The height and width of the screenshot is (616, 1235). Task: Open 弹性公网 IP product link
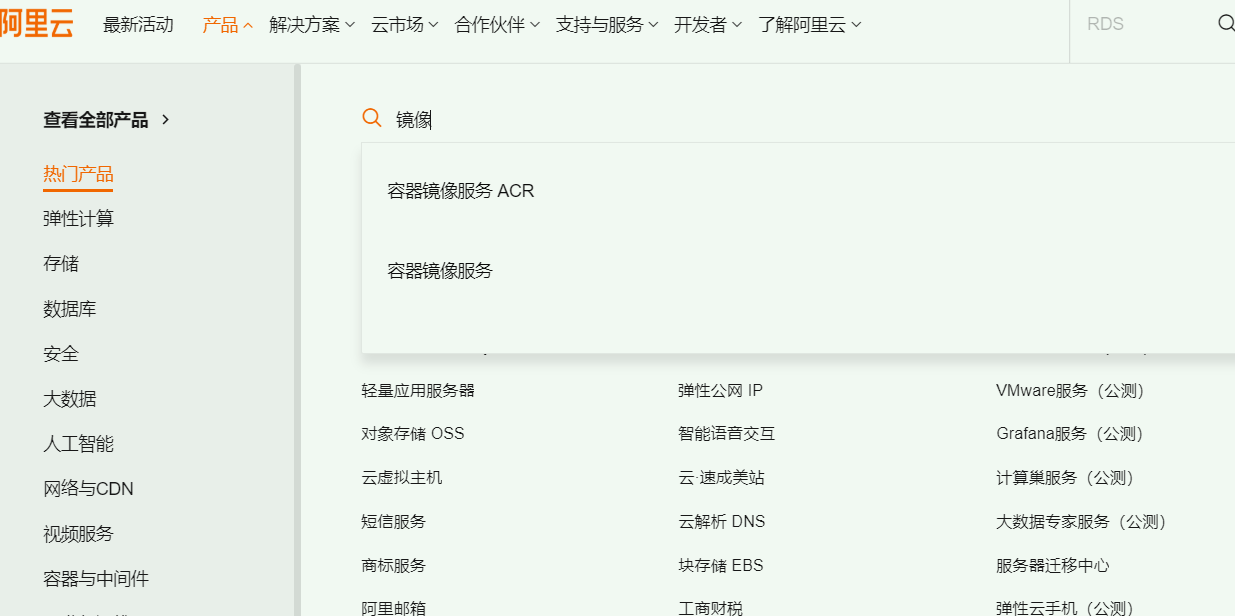click(720, 390)
